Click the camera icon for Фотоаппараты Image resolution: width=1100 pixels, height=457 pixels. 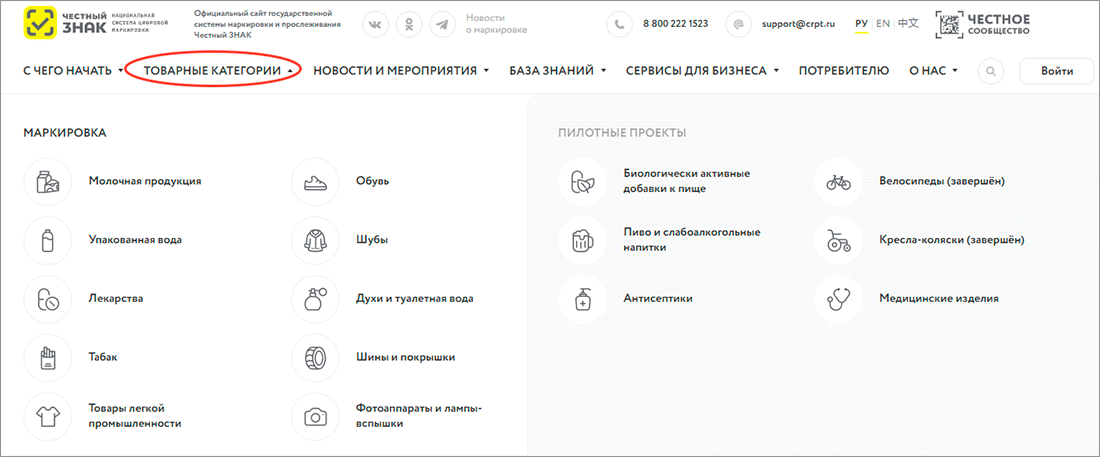pyautogui.click(x=315, y=417)
